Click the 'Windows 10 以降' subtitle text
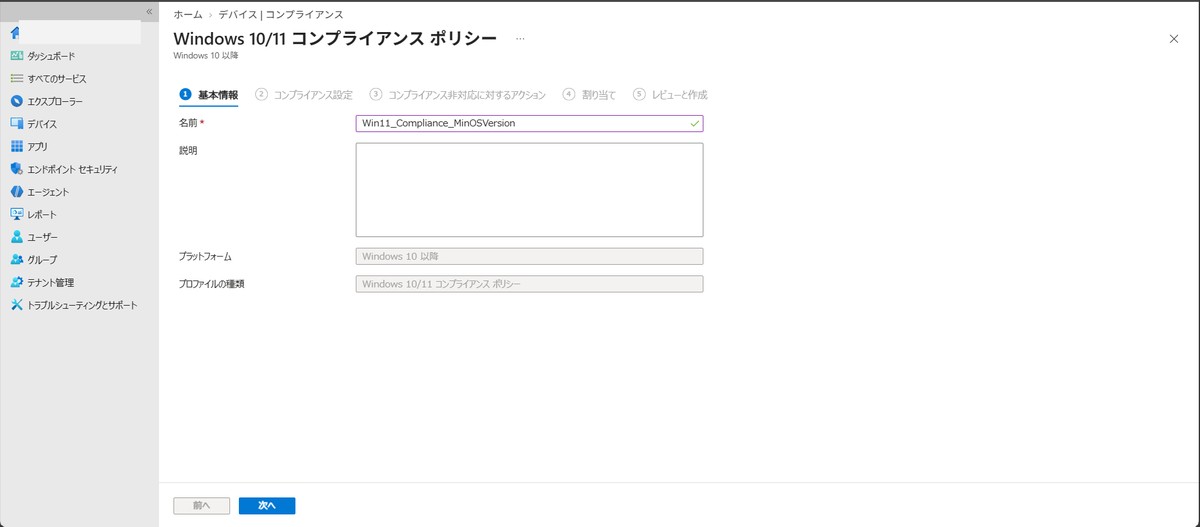Screen dimensions: 1200x527 pos(206,55)
